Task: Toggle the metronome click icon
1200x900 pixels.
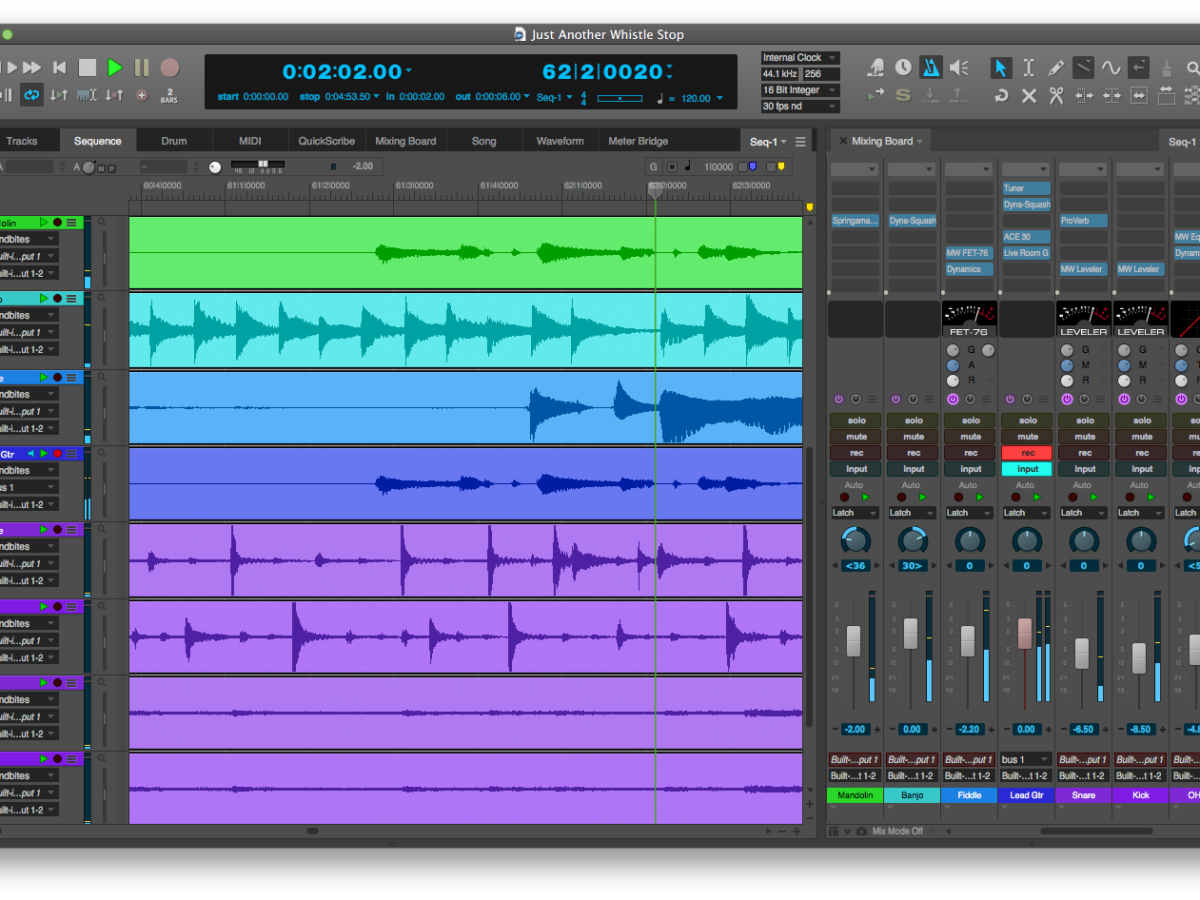Action: (x=931, y=67)
